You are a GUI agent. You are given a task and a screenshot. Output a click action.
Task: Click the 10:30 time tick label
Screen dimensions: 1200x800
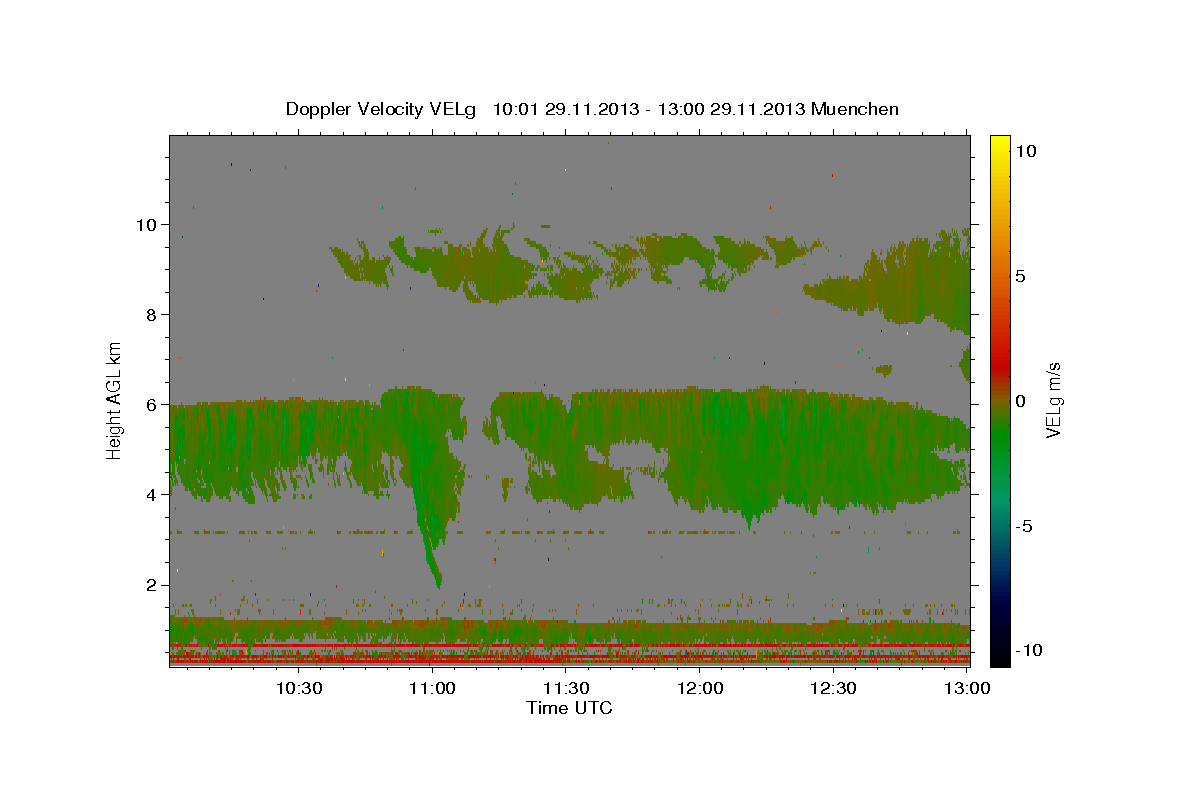(299, 688)
